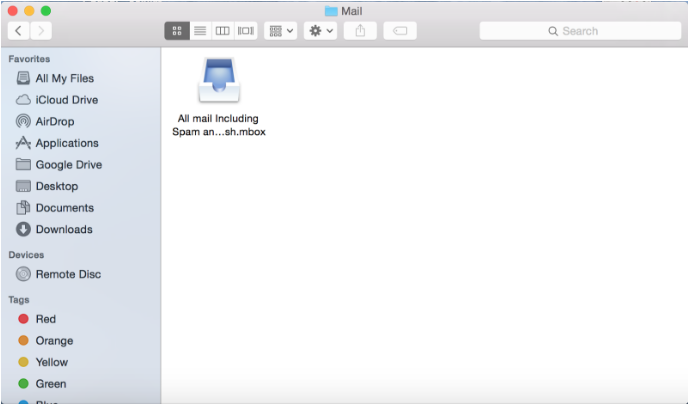Click the Tags section header
This screenshot has height=404, width=688.
click(x=19, y=300)
